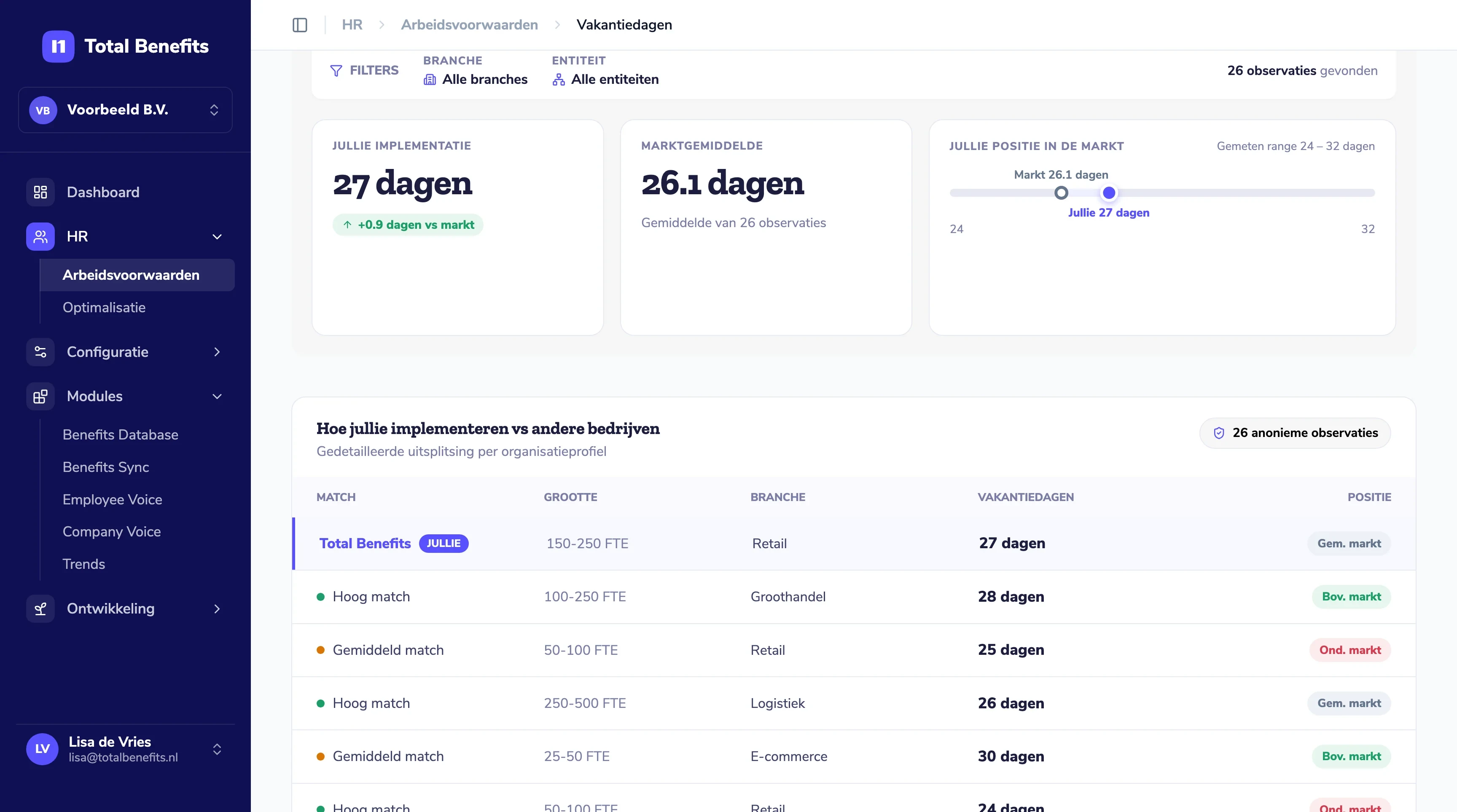This screenshot has height=812, width=1457.
Task: Collapse the Modules chevron
Action: [217, 397]
